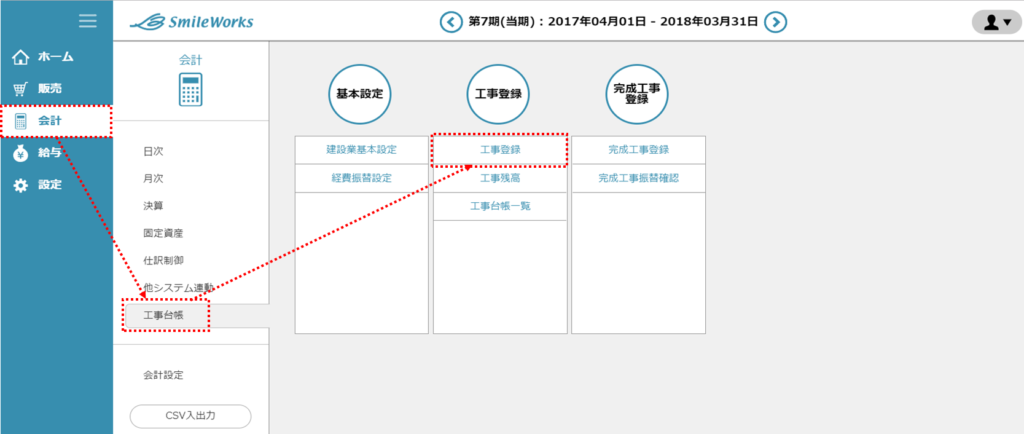
Task: Toggle the hamburger menu in the sidebar
Action: [x=88, y=21]
